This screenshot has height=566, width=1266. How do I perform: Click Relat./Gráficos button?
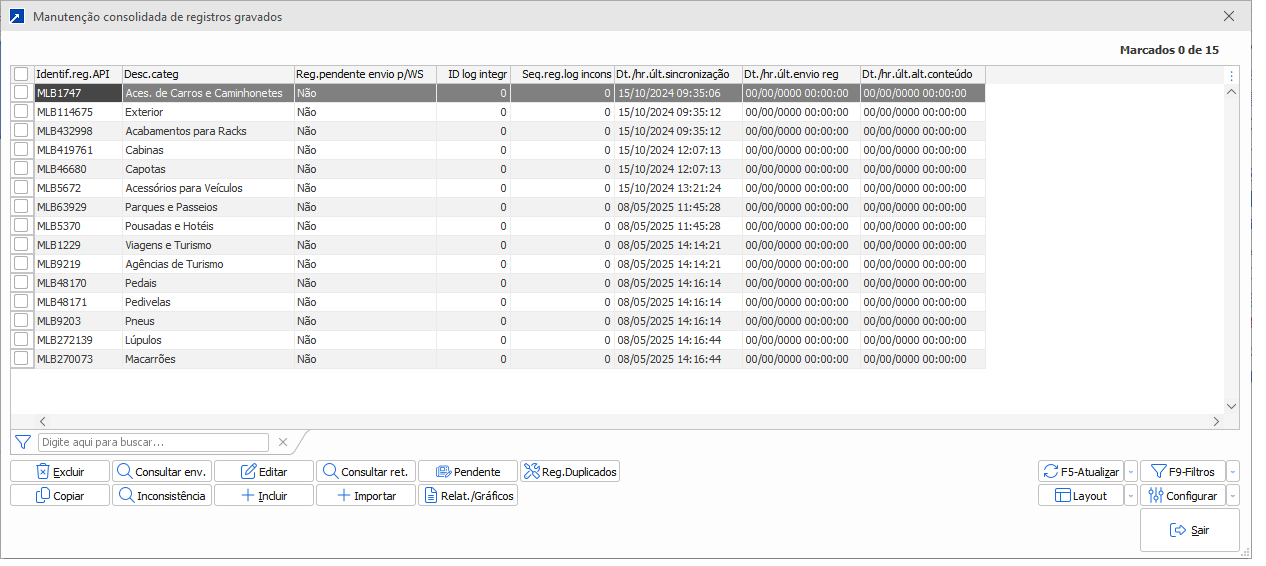[468, 495]
